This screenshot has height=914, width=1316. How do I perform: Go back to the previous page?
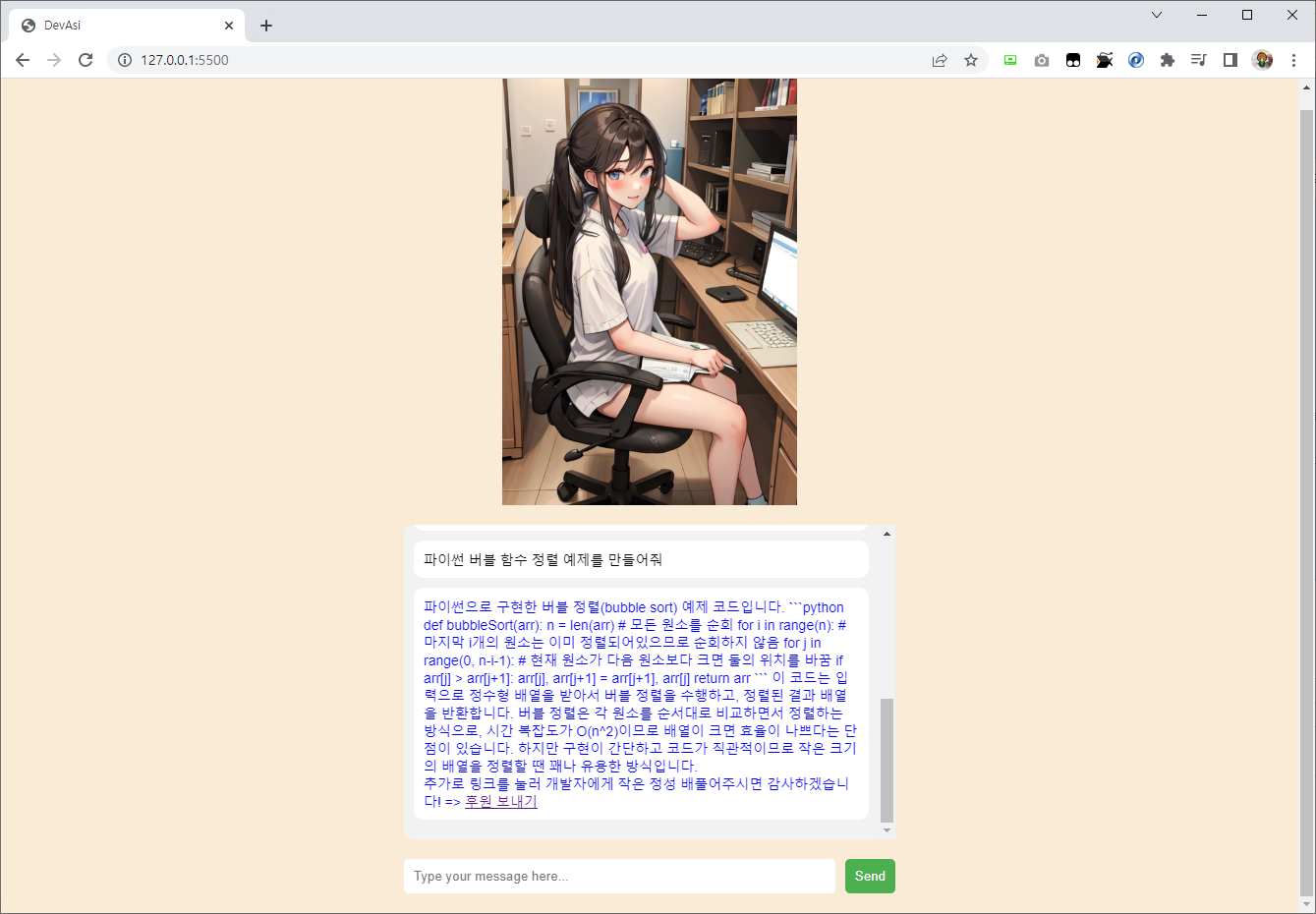pos(23,60)
